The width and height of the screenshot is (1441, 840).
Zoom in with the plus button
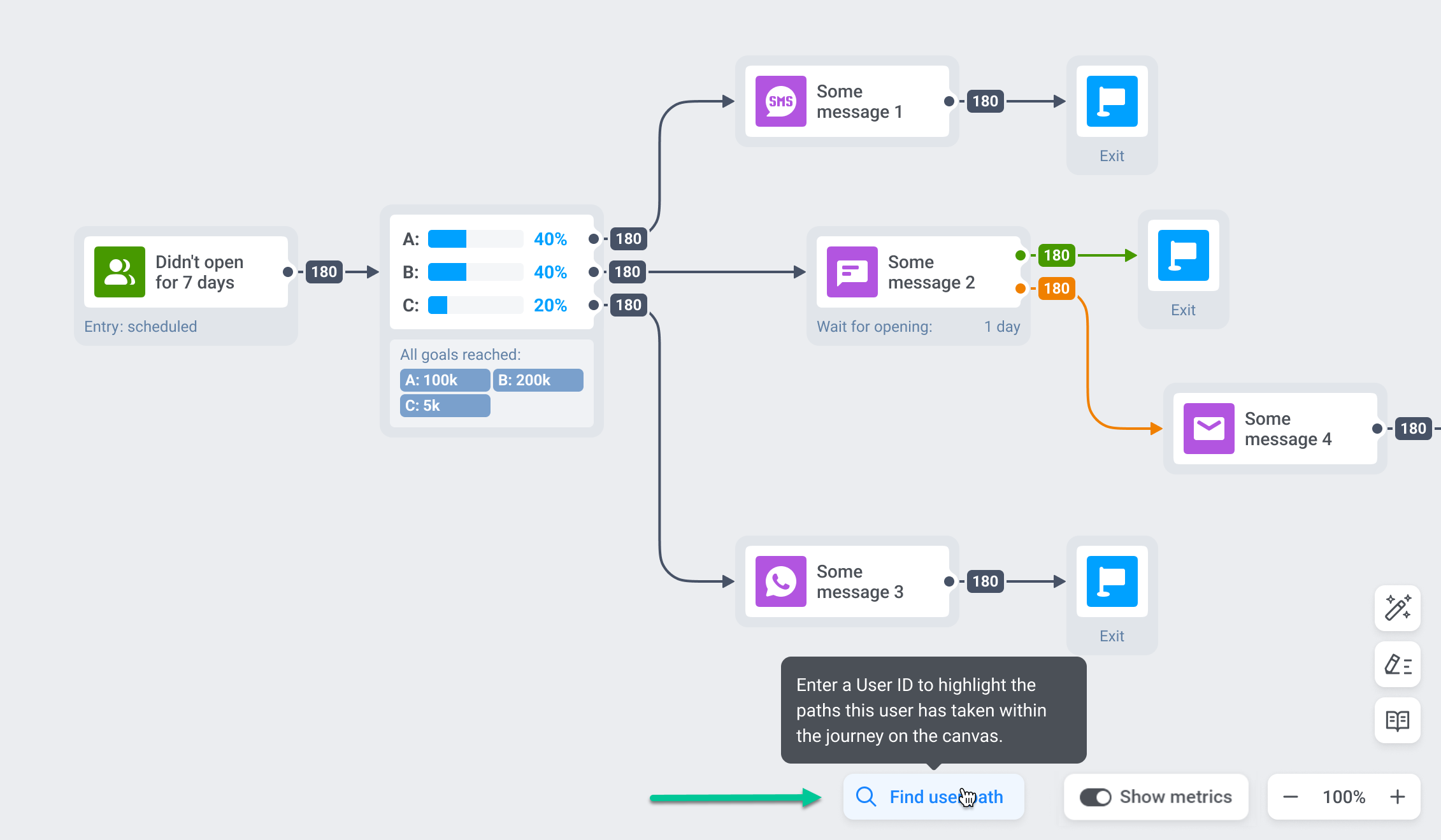tap(1398, 797)
